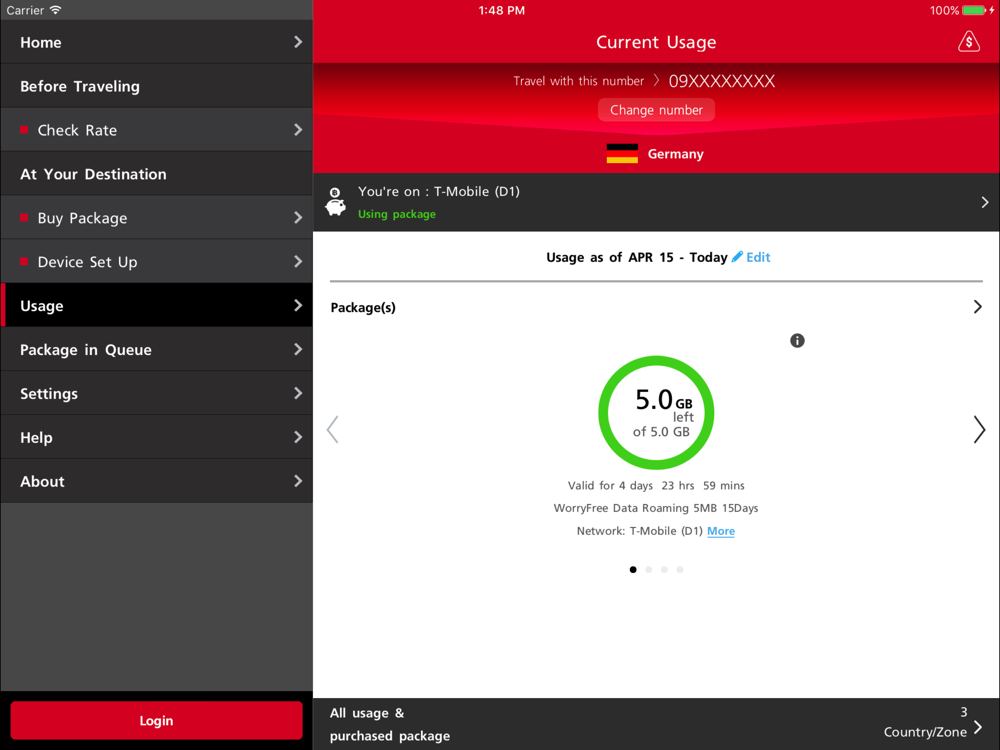Go to next package with right arrow

(979, 429)
